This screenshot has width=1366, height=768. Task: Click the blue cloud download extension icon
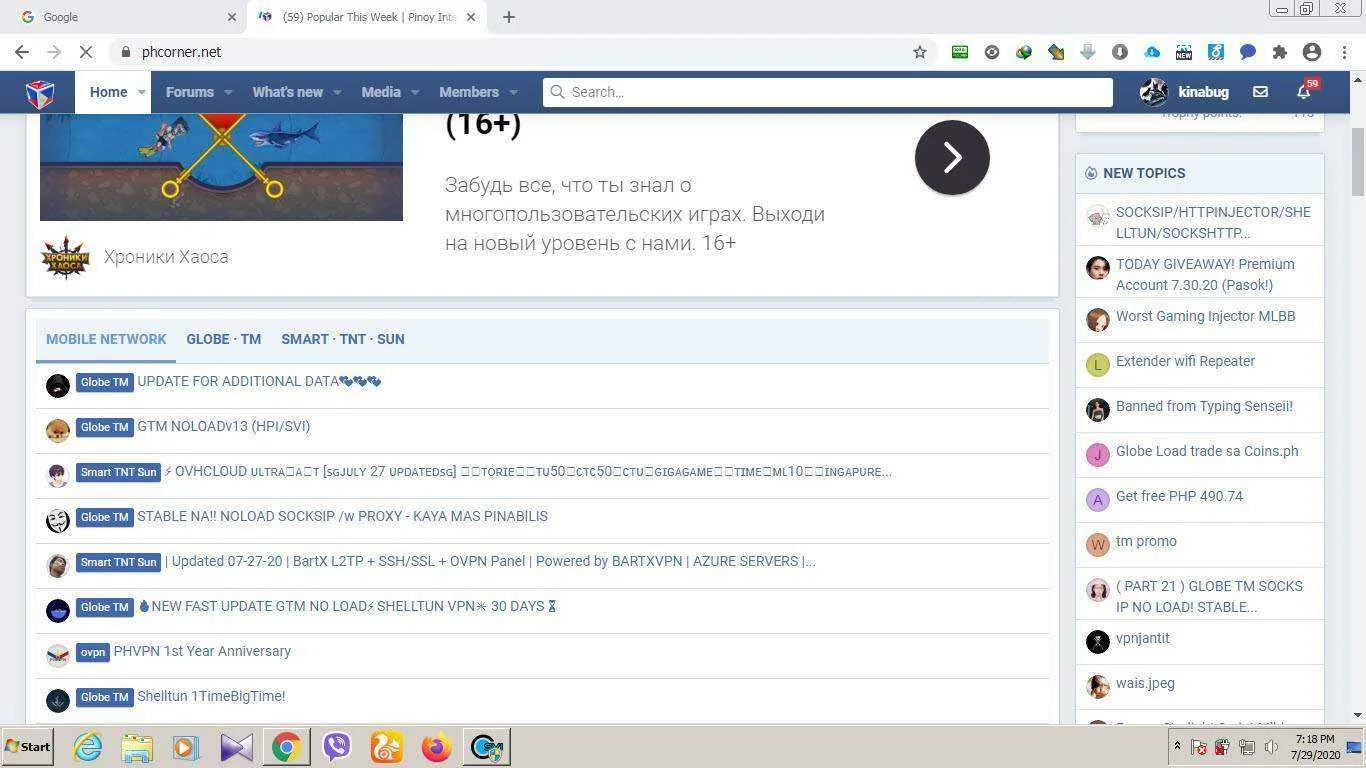click(1152, 52)
